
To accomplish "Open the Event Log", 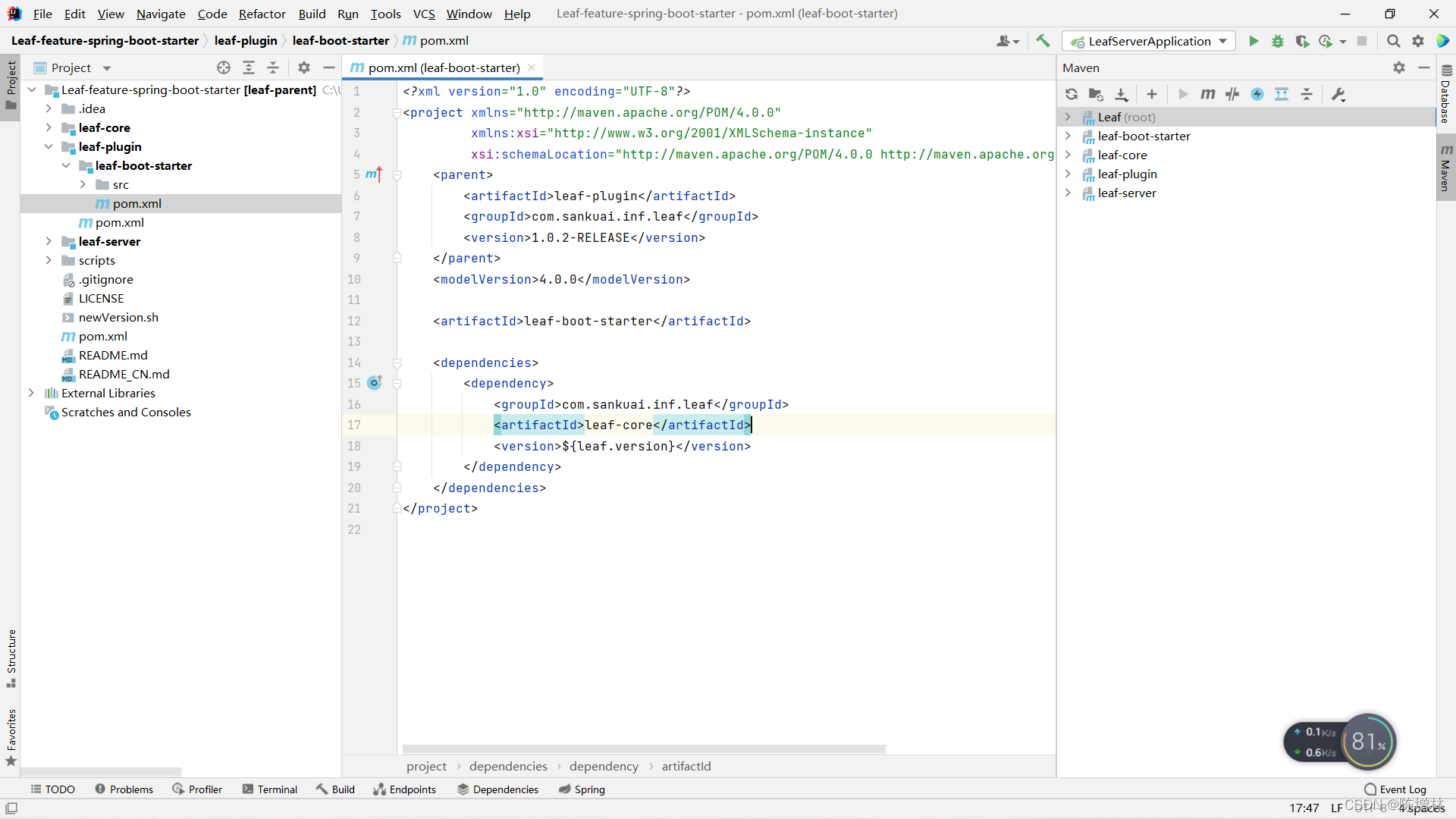I will pyautogui.click(x=1395, y=789).
